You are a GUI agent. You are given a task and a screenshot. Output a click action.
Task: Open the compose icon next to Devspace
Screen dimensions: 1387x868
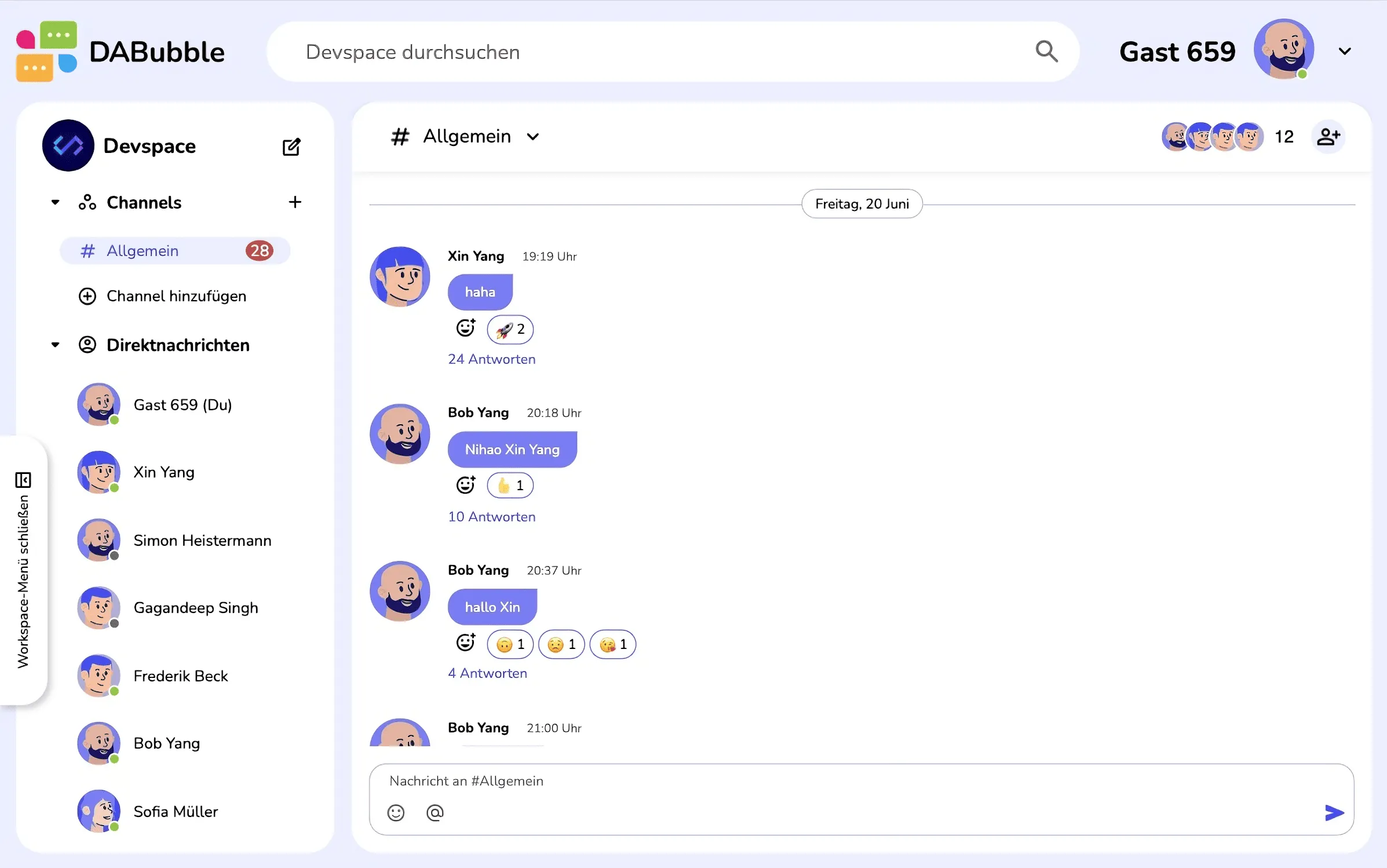point(292,146)
